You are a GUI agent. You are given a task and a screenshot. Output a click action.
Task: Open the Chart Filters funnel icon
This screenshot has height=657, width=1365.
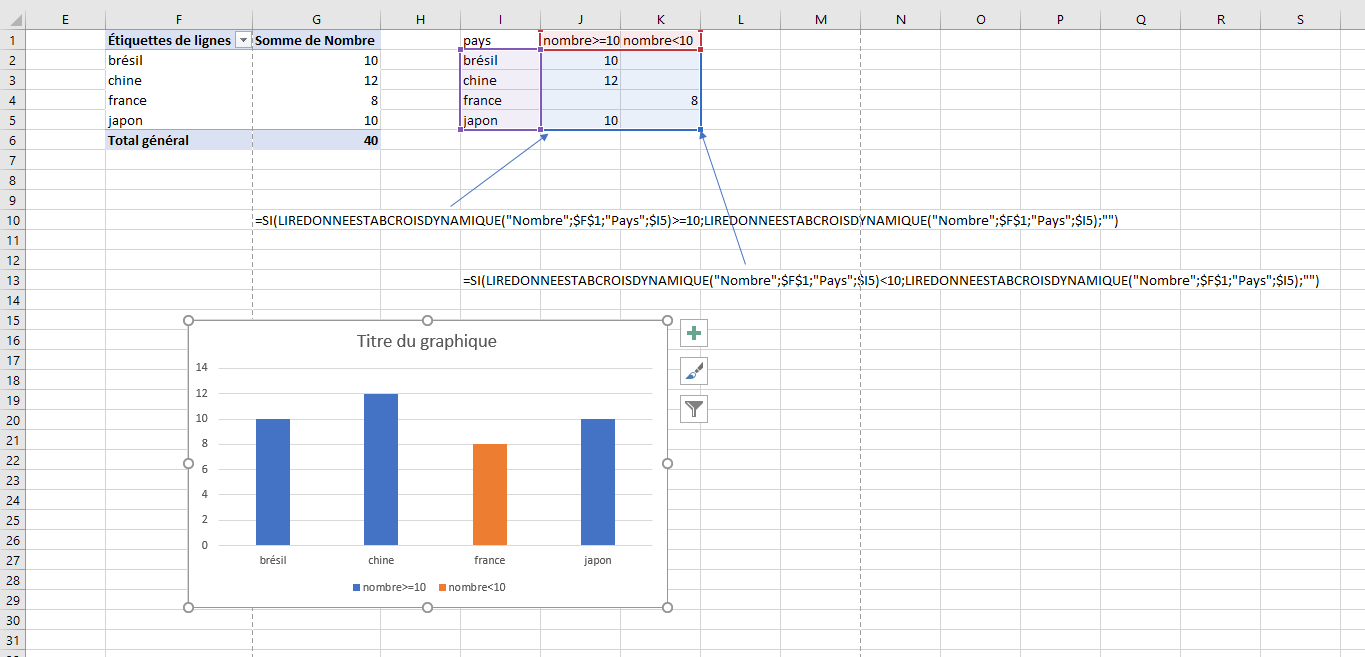693,408
